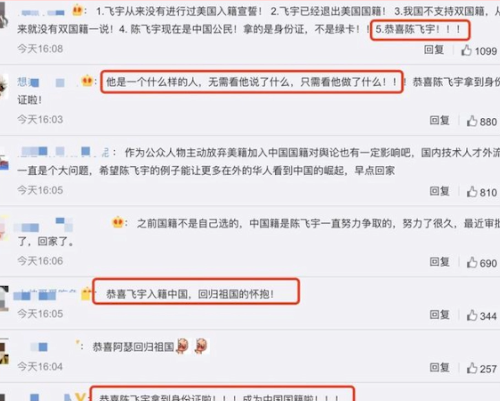Open blurred username of 16:06 commenter
The width and height of the screenshot is (500, 401).
43,225
